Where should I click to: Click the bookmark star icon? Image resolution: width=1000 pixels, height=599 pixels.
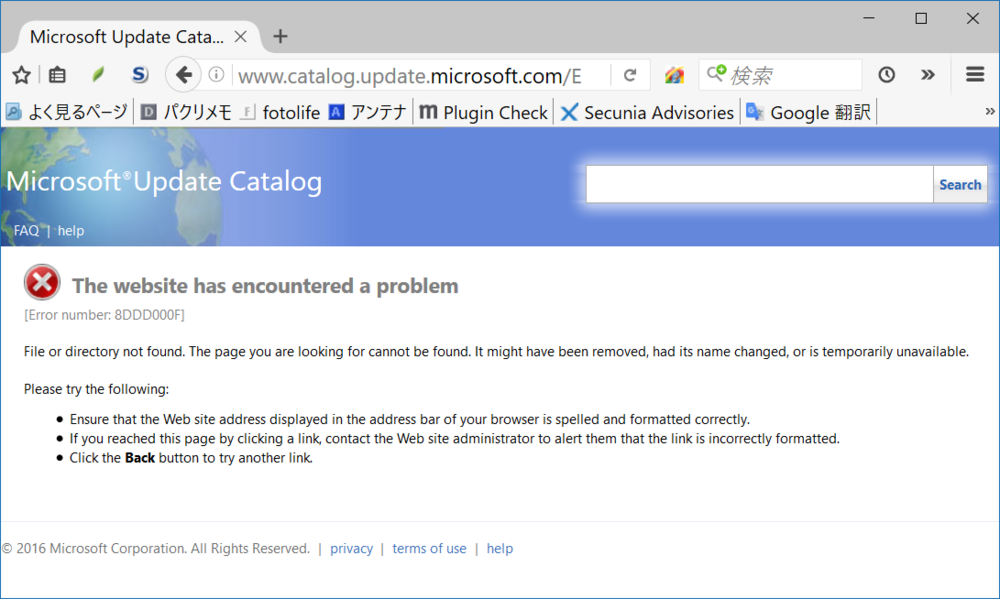click(22, 75)
